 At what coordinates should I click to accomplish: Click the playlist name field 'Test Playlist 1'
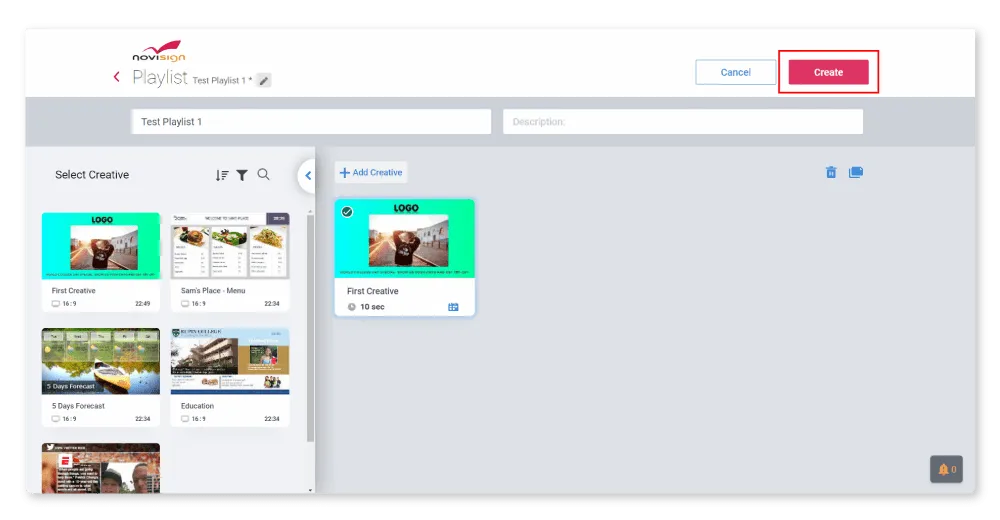311,122
